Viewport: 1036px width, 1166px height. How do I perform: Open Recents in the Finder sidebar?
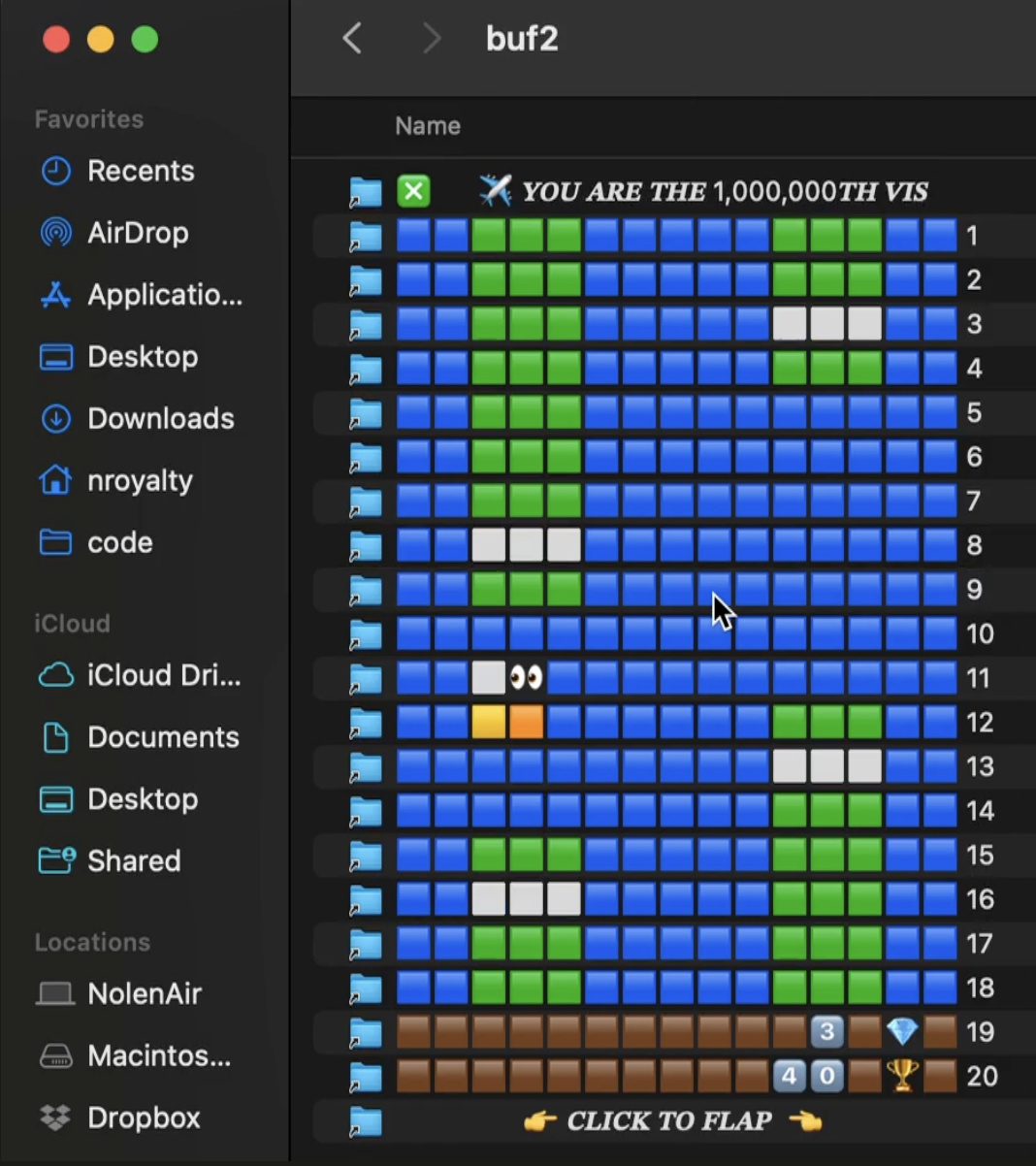point(140,171)
